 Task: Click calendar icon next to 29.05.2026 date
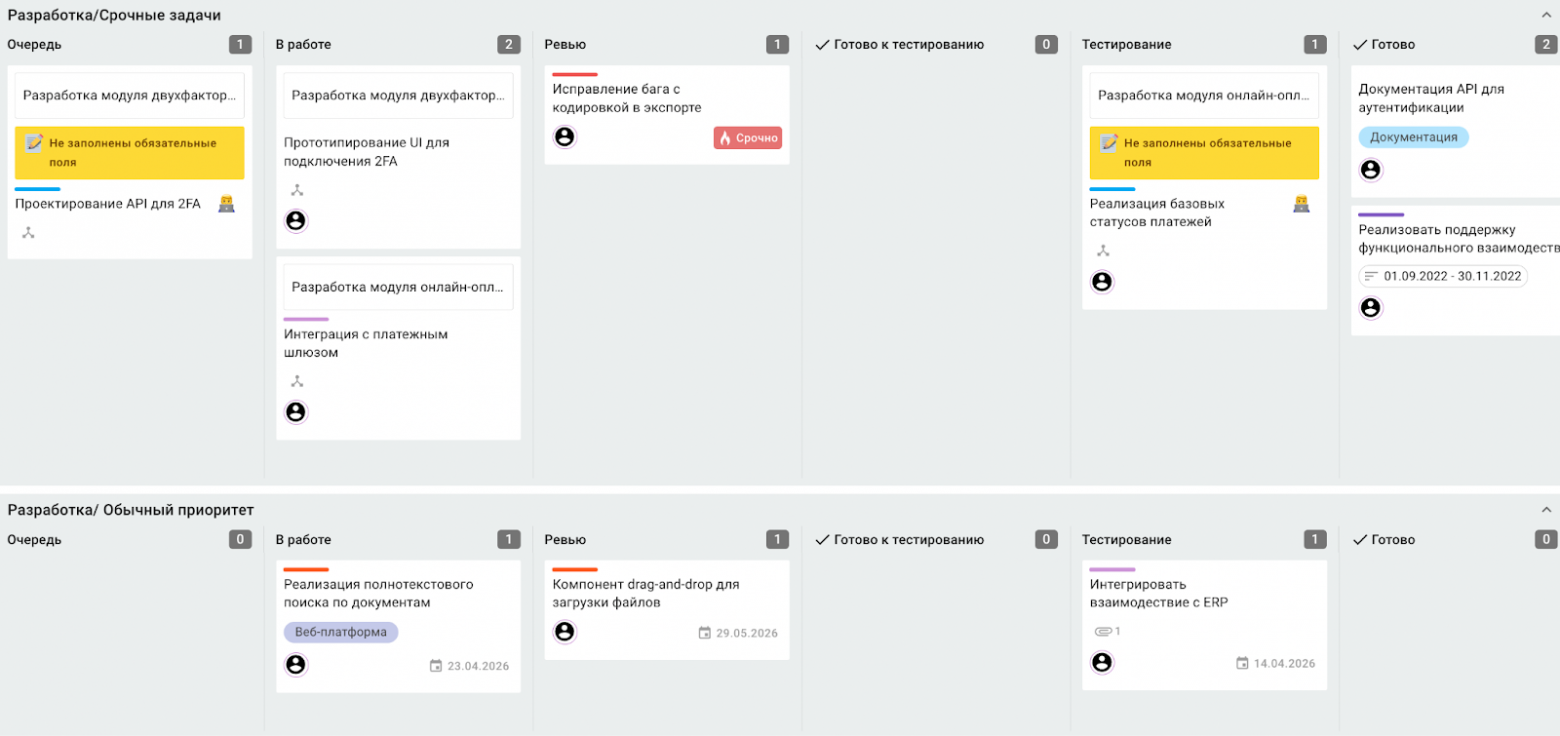(x=704, y=633)
